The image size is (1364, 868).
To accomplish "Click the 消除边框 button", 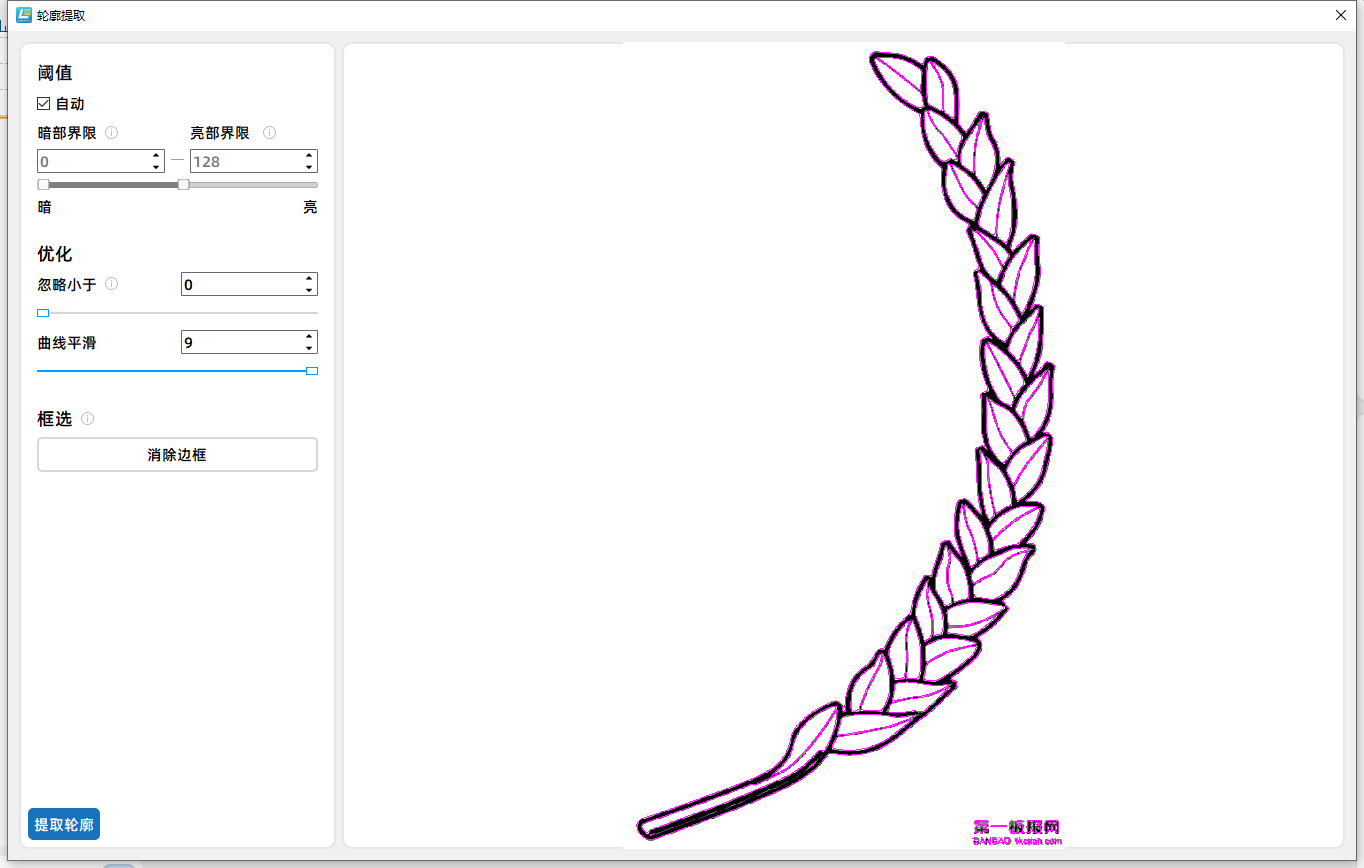I will [x=177, y=455].
